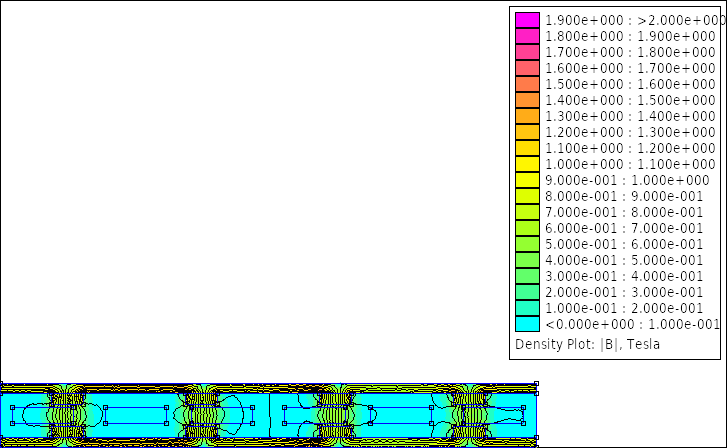Click the '<0.000e+000 : 1.000e-001' range text
The height and width of the screenshot is (448, 727).
[x=632, y=324]
